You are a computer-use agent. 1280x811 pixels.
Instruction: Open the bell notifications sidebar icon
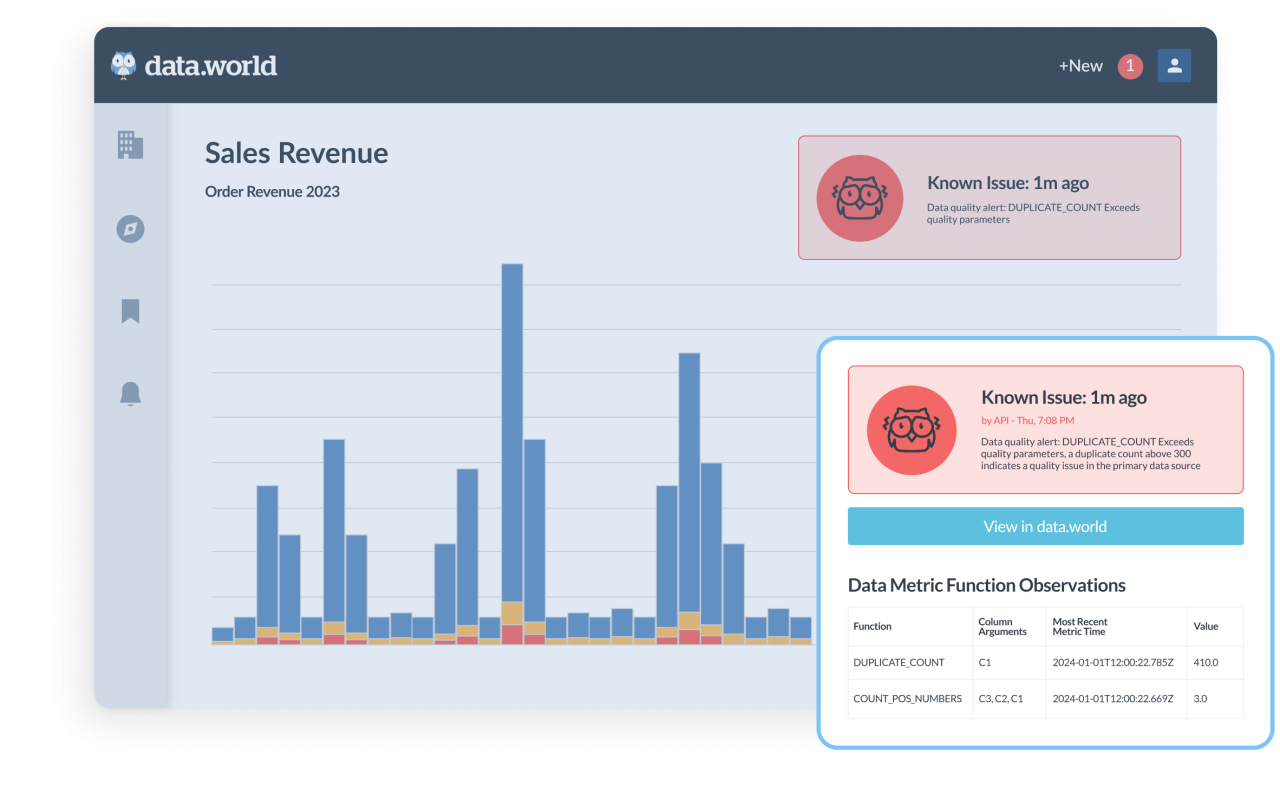click(130, 394)
